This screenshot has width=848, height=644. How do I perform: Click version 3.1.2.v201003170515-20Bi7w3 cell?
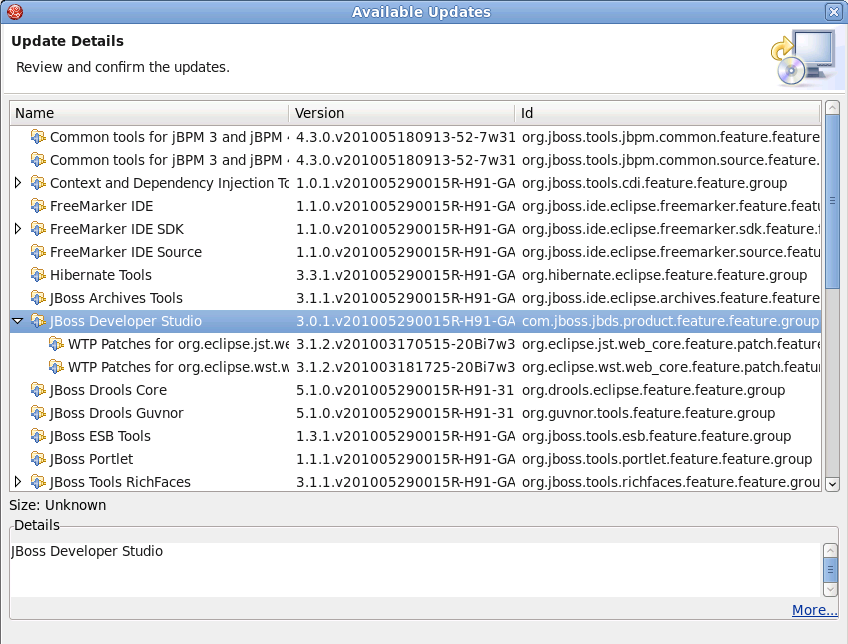coord(406,343)
